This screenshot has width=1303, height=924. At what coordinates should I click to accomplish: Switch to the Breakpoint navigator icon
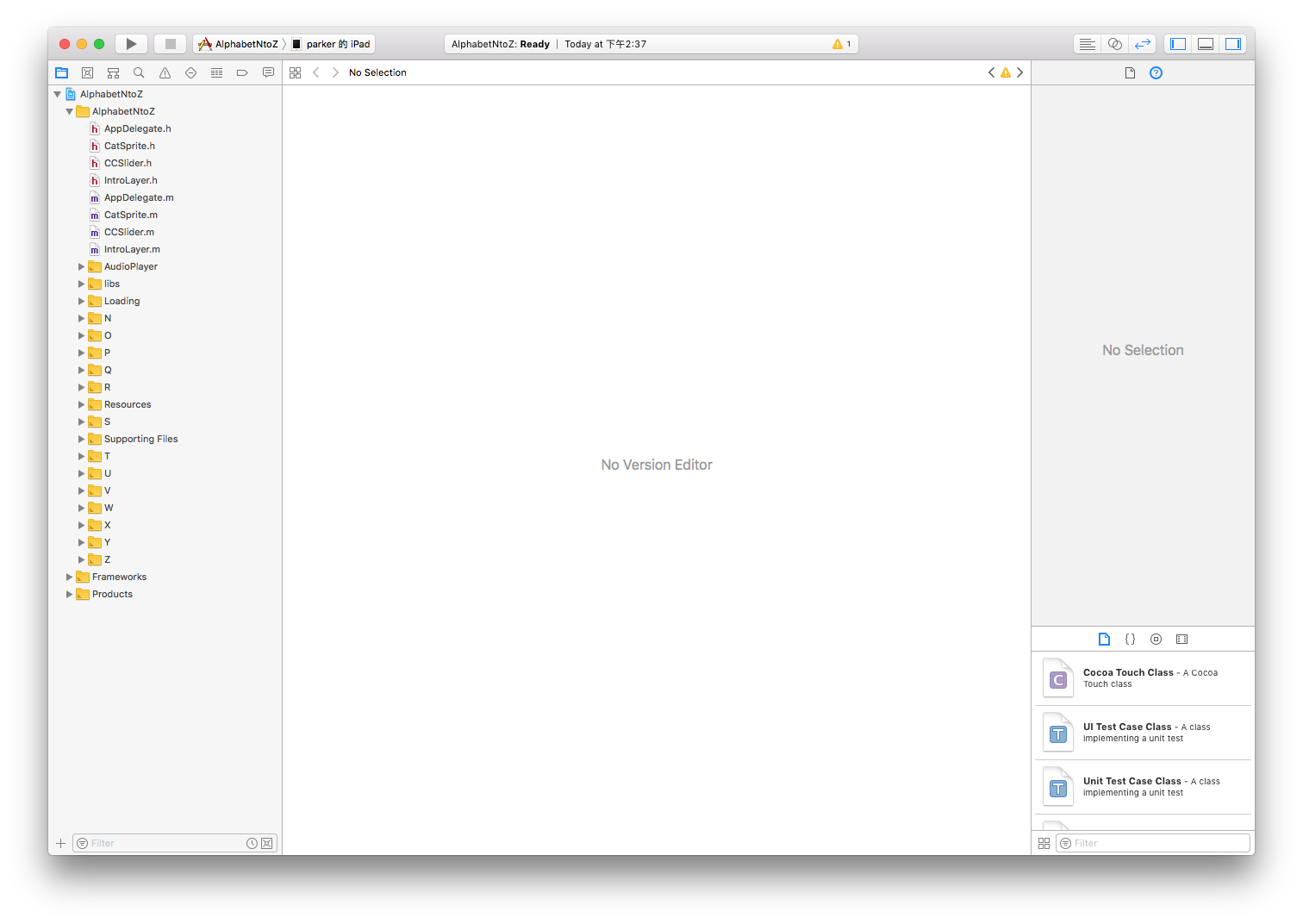click(242, 73)
